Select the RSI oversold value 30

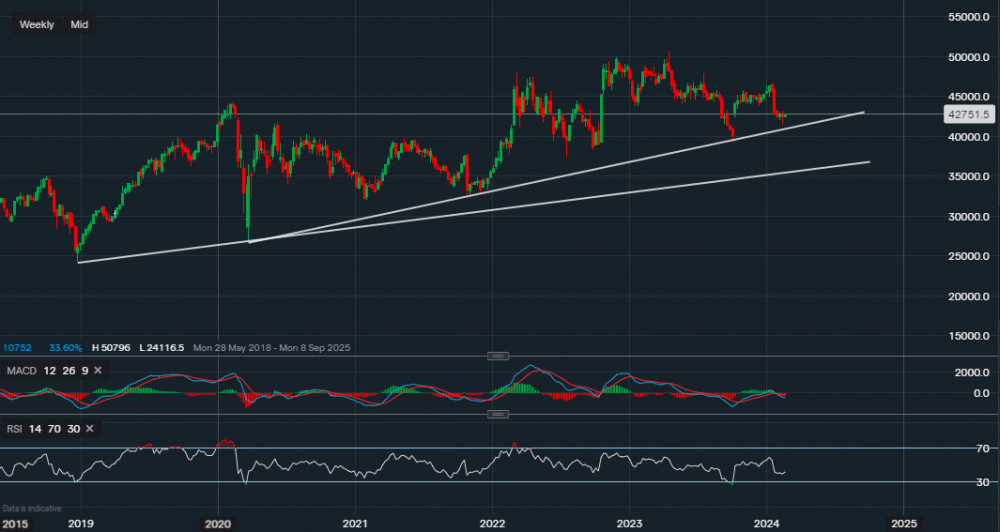(72, 429)
